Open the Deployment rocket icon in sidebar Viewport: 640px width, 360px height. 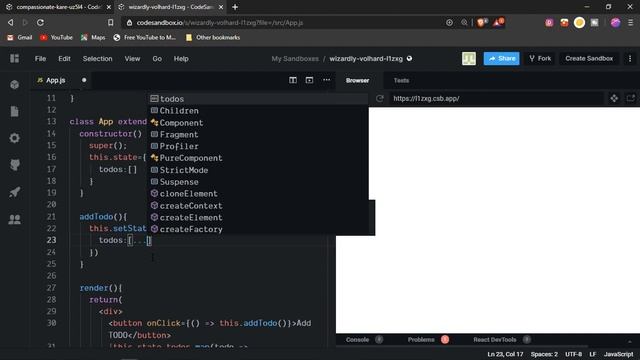(x=15, y=192)
